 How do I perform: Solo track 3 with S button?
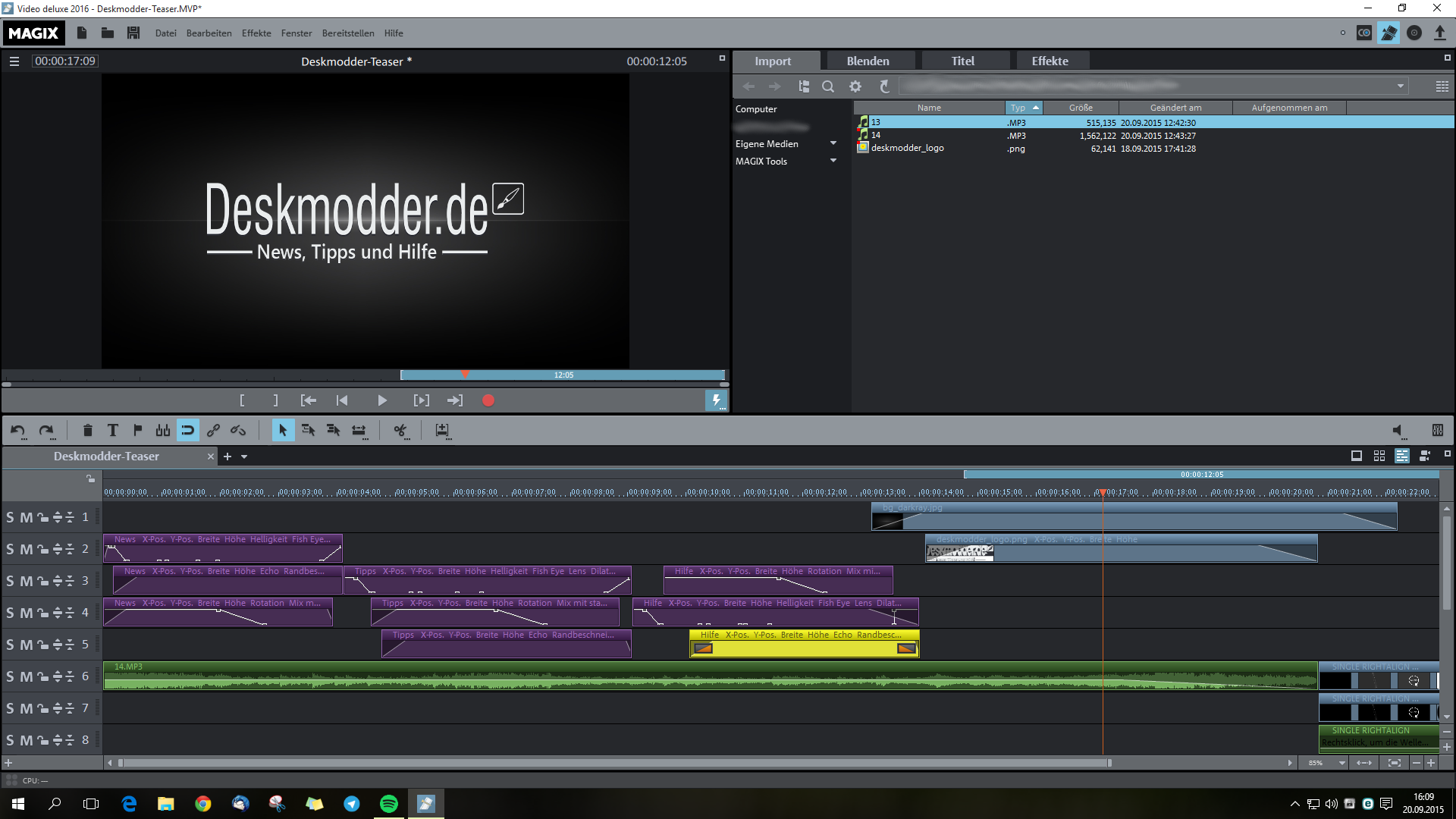coord(11,581)
